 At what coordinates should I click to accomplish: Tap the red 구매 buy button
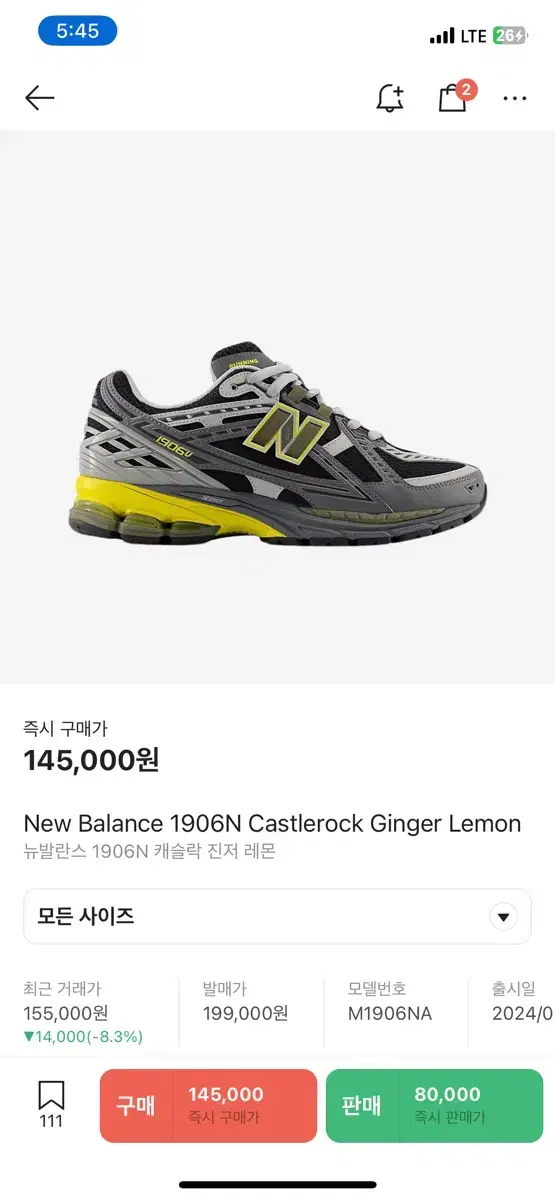point(208,1105)
